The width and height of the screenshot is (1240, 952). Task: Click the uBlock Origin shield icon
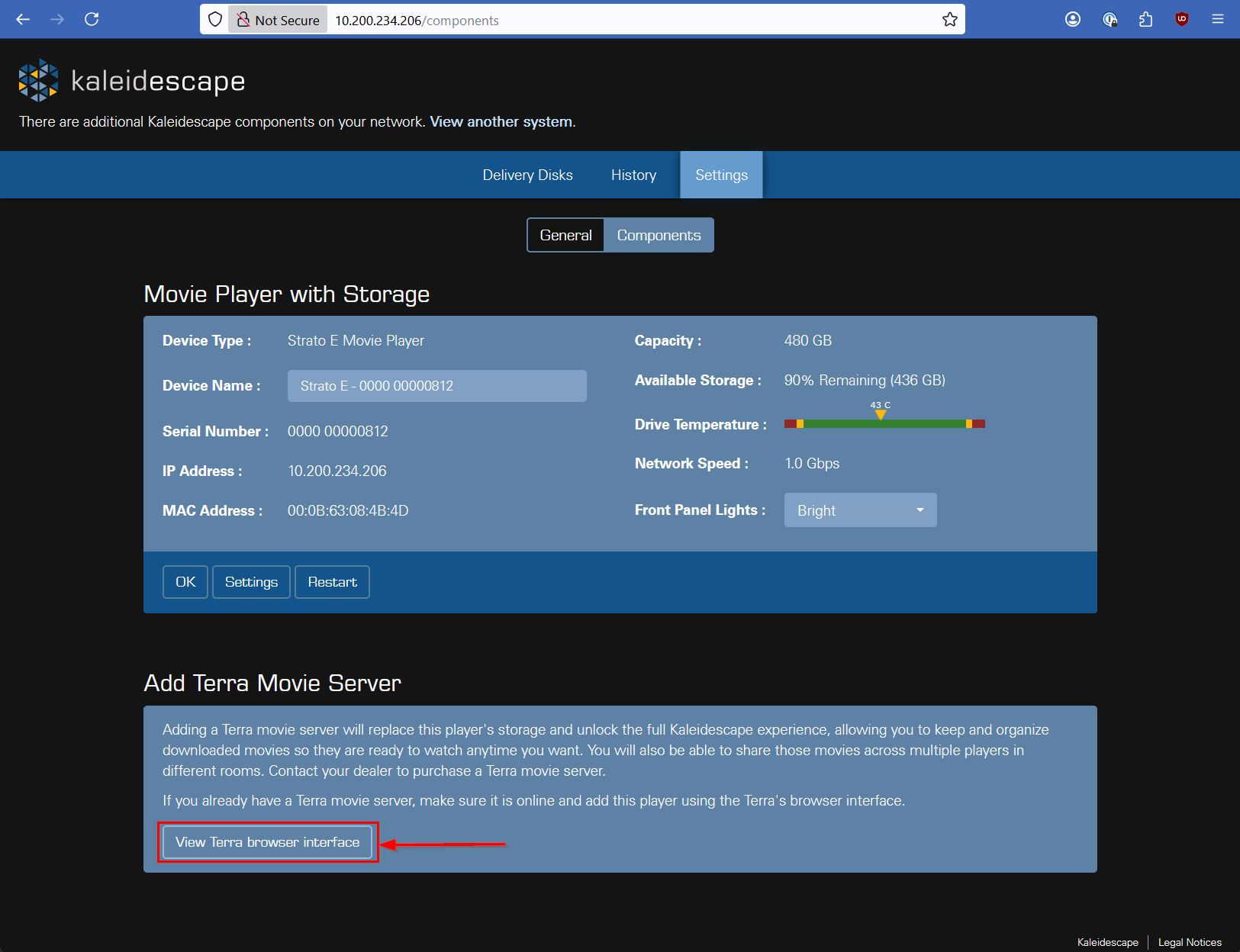pyautogui.click(x=1181, y=20)
